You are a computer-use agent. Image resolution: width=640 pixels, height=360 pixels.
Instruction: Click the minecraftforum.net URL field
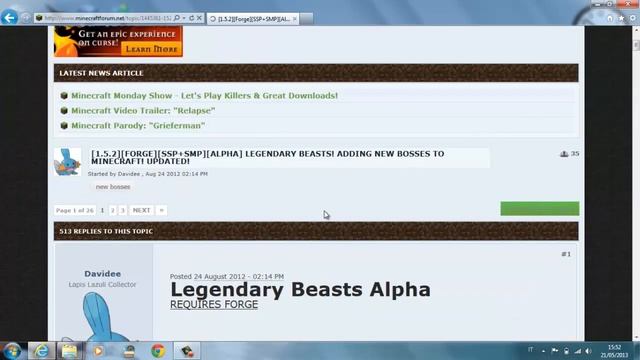tap(108, 18)
